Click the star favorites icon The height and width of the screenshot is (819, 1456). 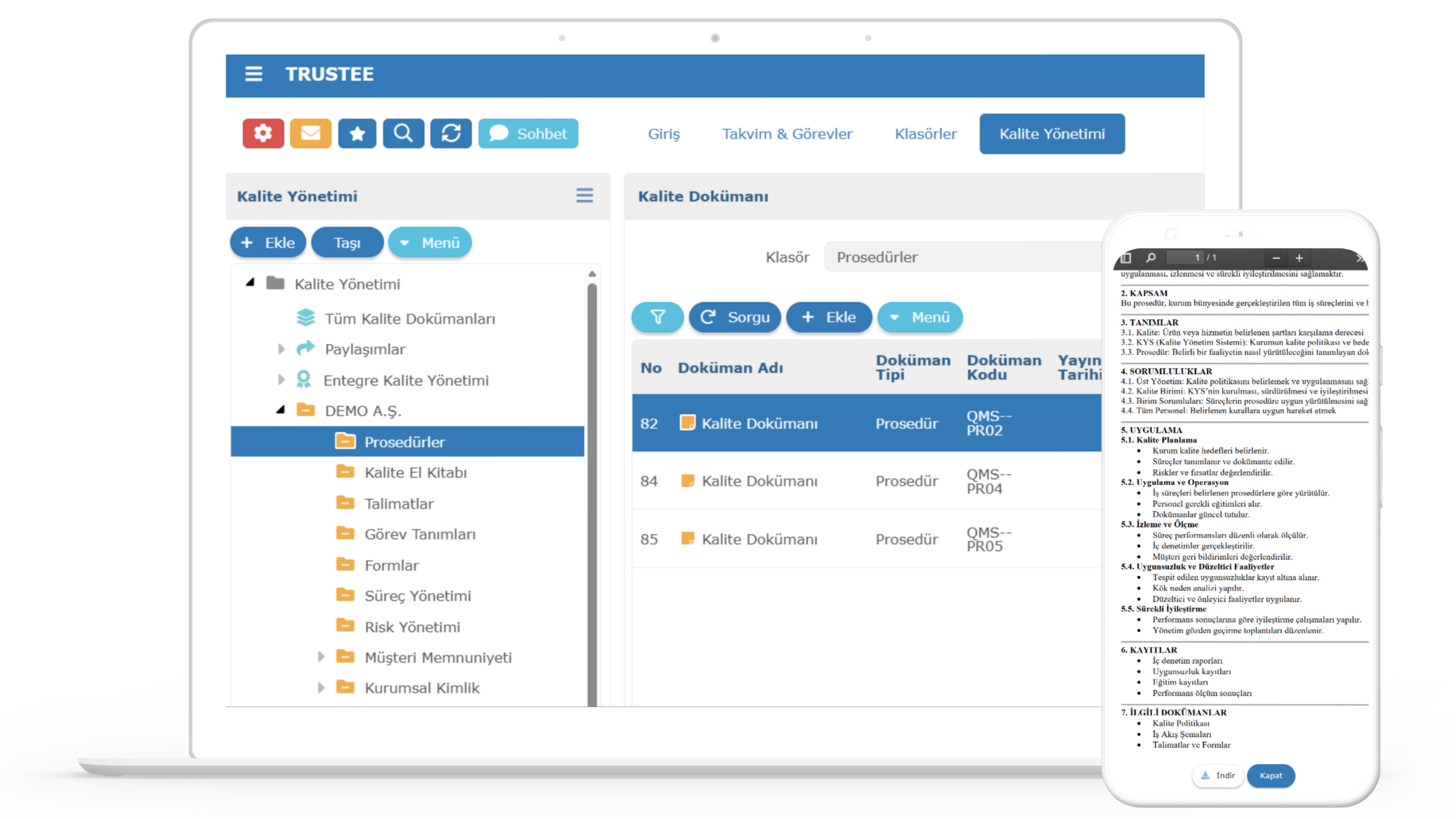(357, 134)
